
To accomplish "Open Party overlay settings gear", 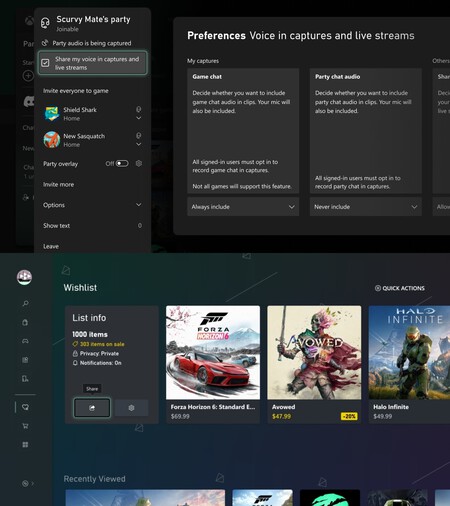I will coord(139,163).
